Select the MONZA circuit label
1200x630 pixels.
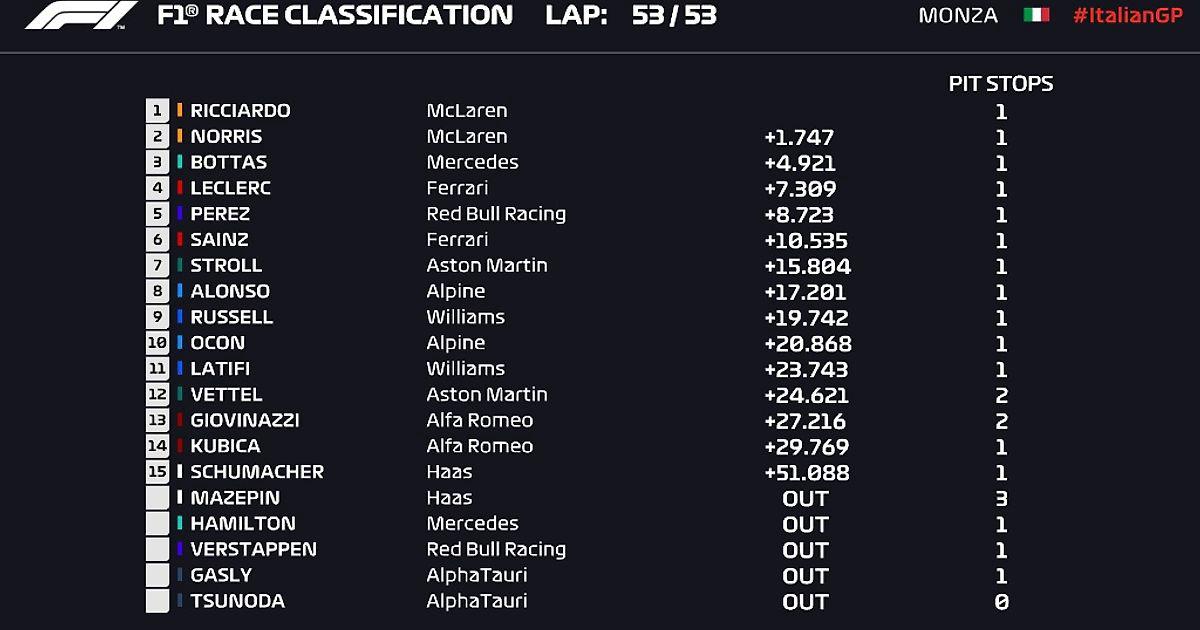(x=958, y=16)
